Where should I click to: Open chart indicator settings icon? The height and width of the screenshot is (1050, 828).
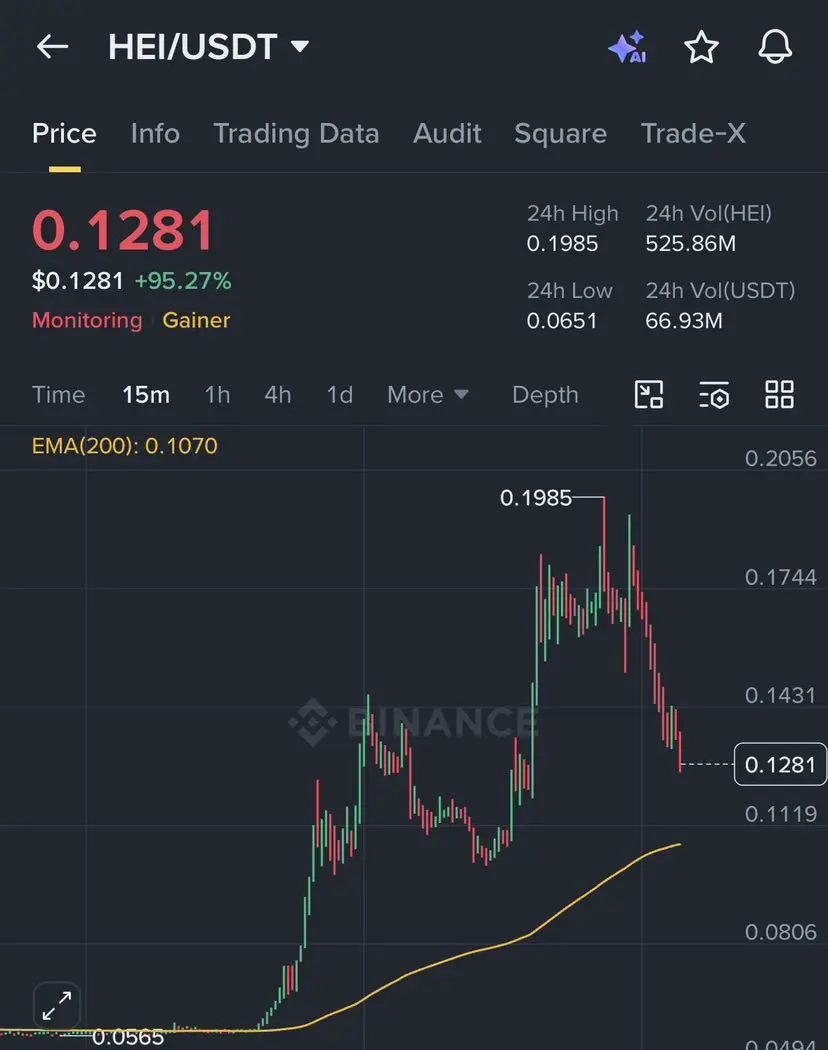coord(714,394)
